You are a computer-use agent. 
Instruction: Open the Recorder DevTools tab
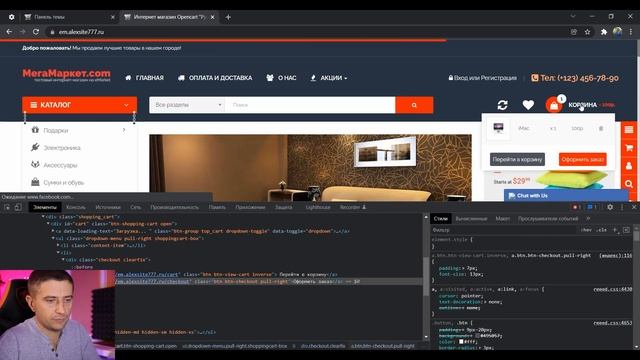[x=353, y=207]
